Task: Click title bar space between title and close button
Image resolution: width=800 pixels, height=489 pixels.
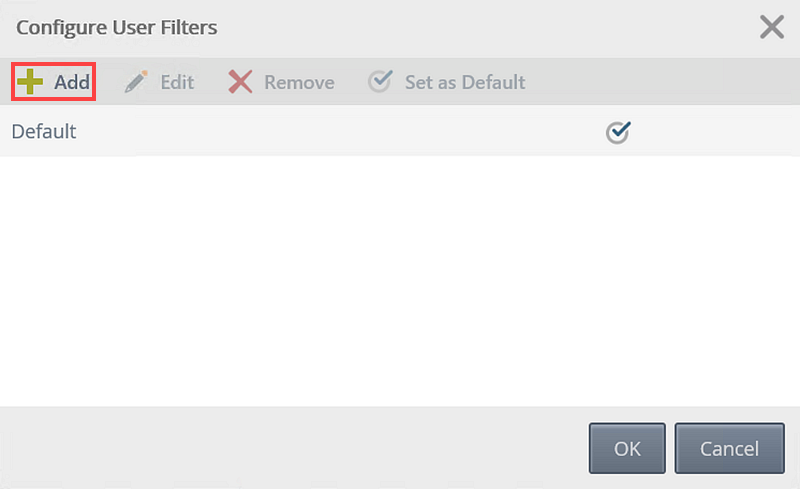Action: coord(487,28)
